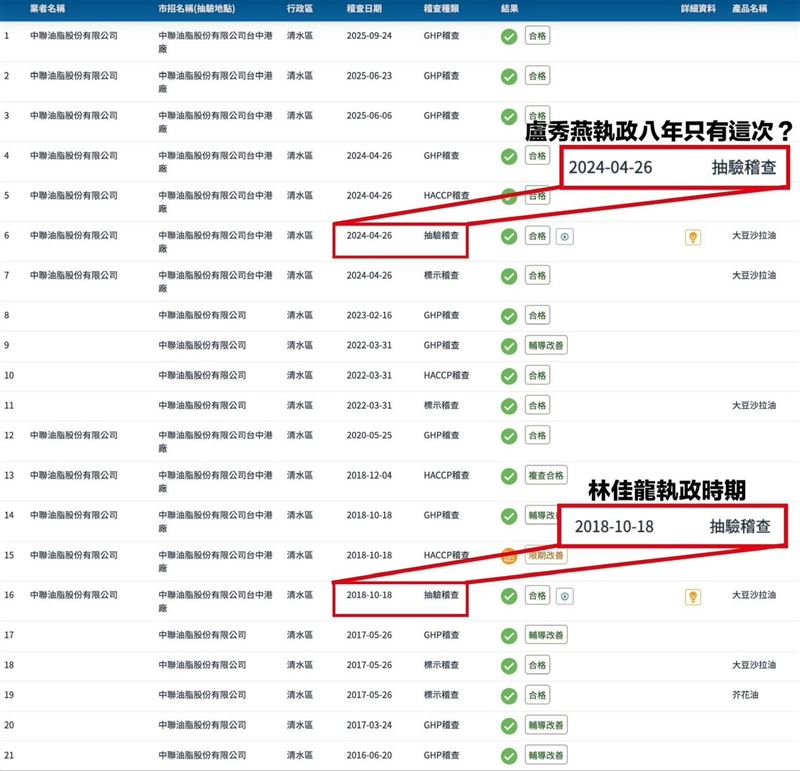Viewport: 800px width, 771px height.
Task: Sort by the 業者名稱 column header
Action: (x=47, y=8)
